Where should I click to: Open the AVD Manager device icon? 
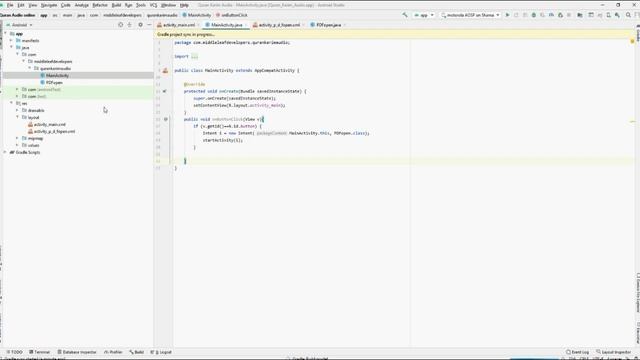pyautogui.click(x=609, y=15)
